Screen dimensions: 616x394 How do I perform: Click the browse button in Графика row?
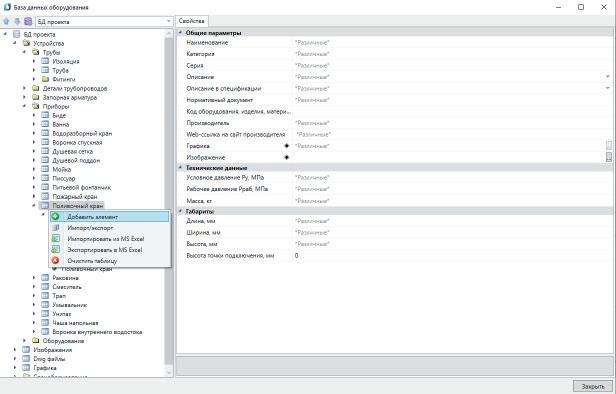point(609,146)
